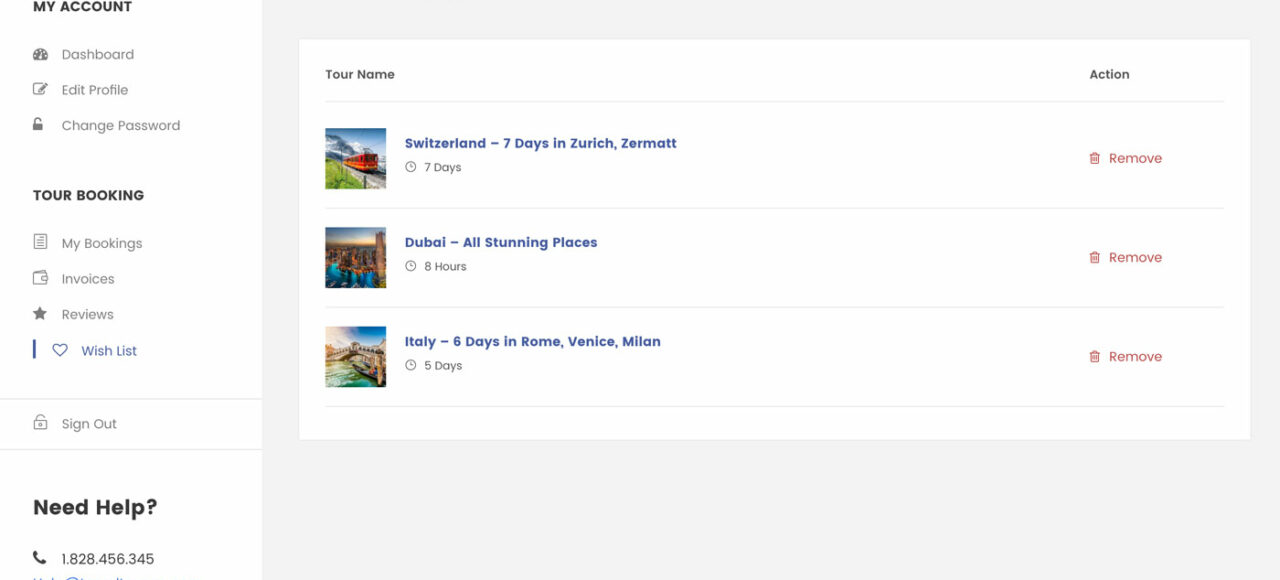Click the Sign Out lock icon
1280x580 pixels.
(40, 424)
